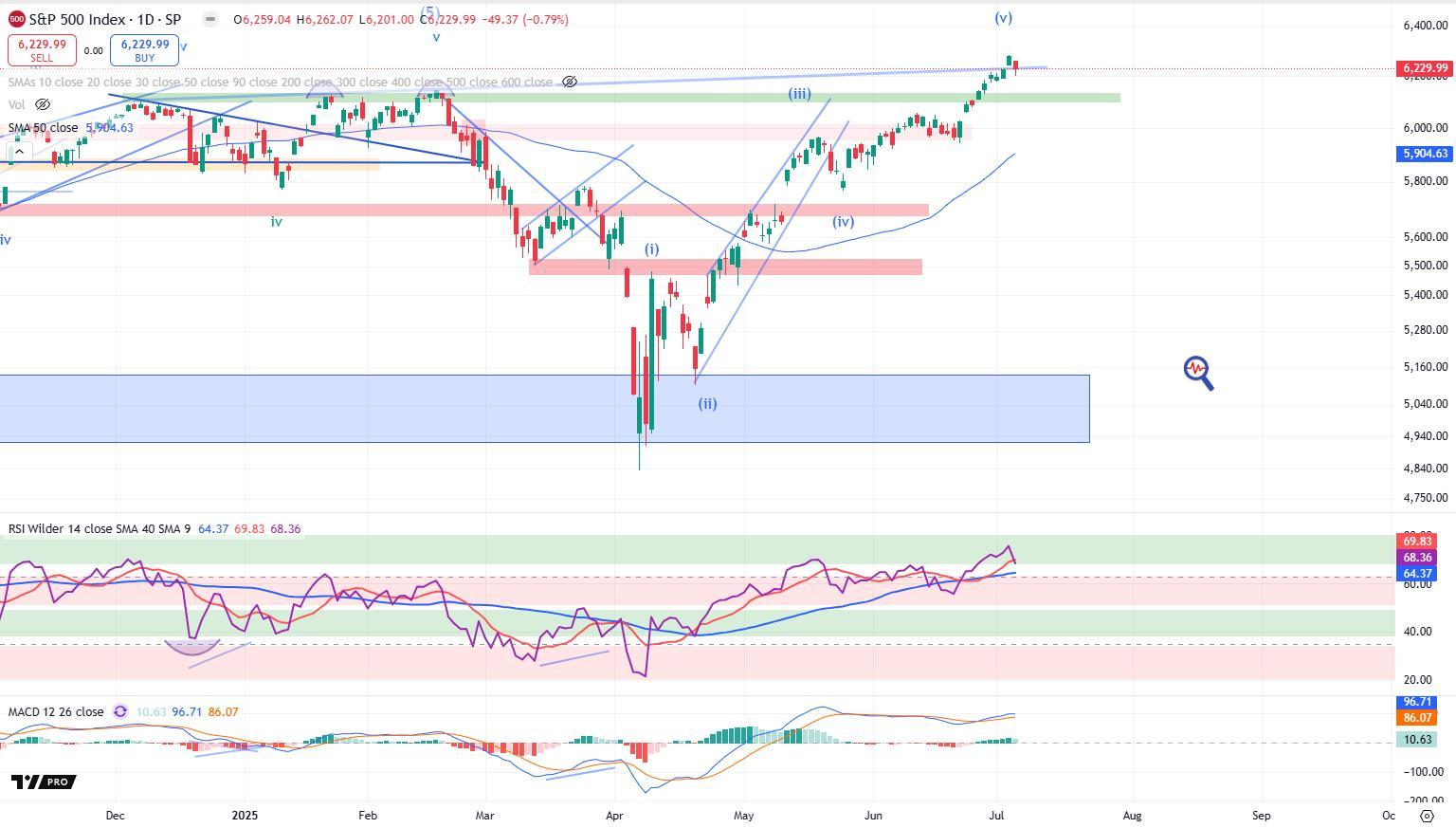Click the 2025 label on time axis
The height and width of the screenshot is (828, 1456).
(246, 816)
